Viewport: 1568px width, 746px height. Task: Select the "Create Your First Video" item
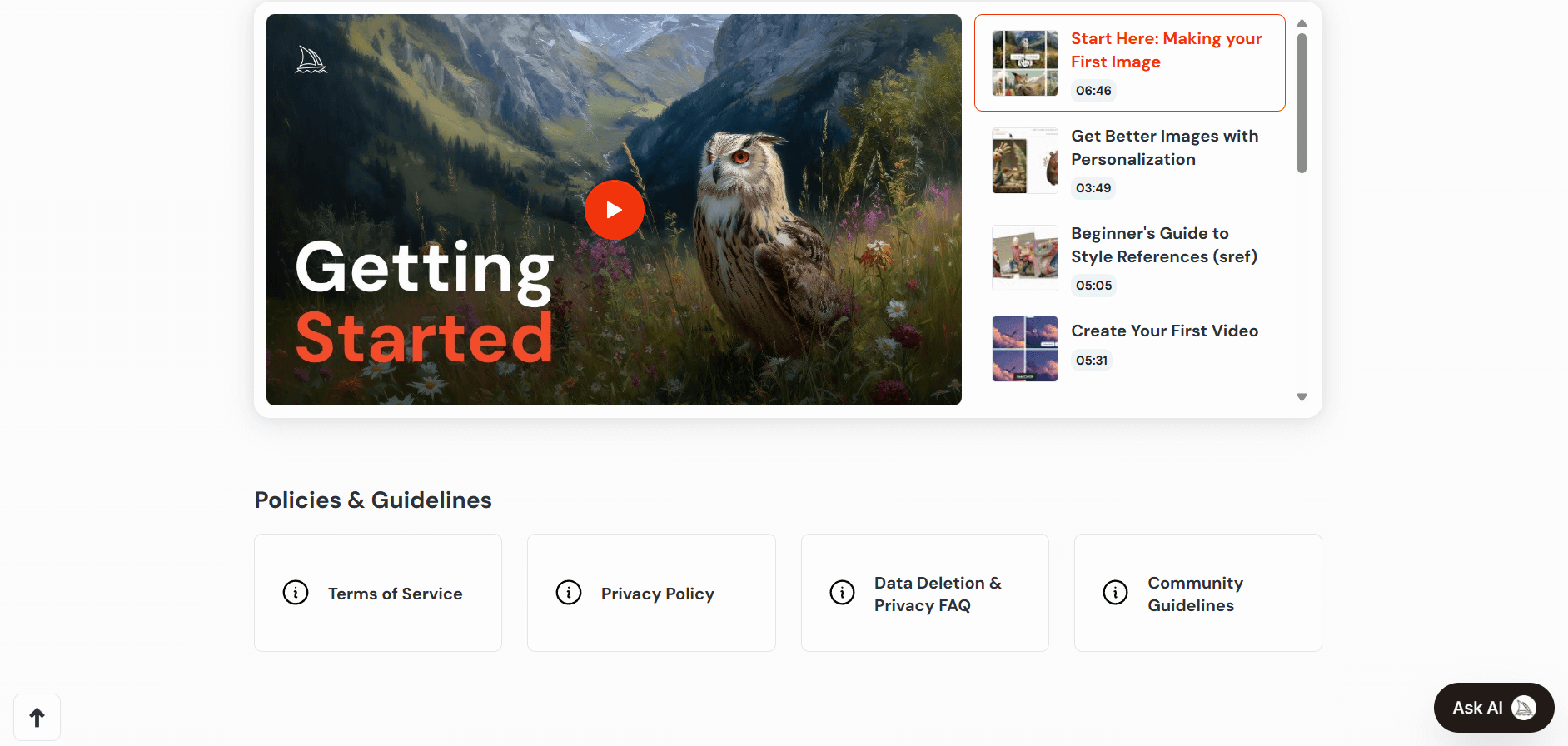click(x=1164, y=331)
